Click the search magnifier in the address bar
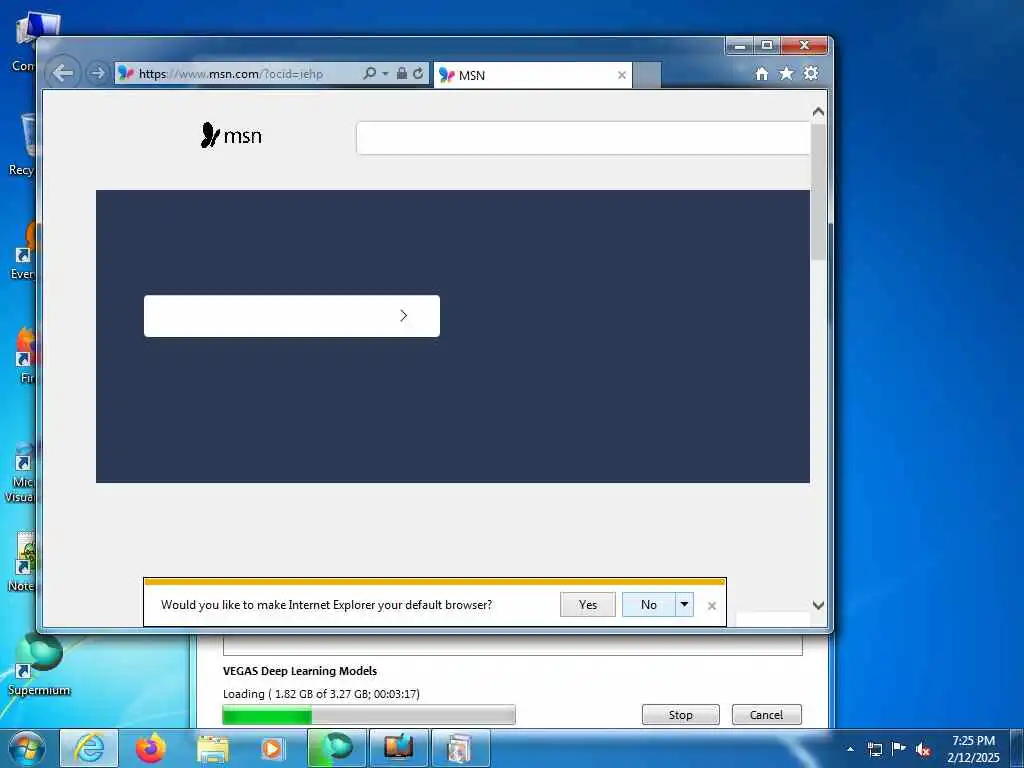Image resolution: width=1024 pixels, height=768 pixels. (x=369, y=73)
